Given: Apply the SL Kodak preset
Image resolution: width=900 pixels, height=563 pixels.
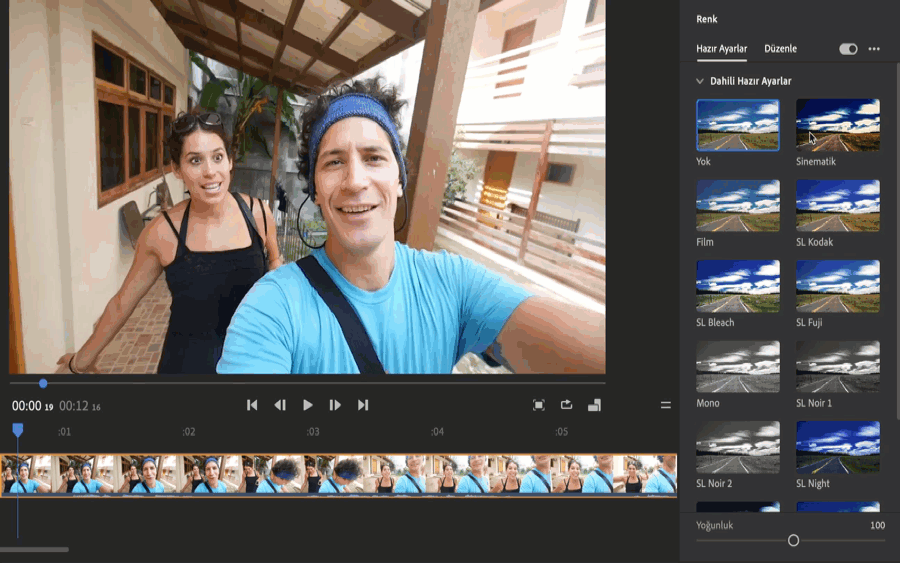Looking at the screenshot, I should click(838, 206).
